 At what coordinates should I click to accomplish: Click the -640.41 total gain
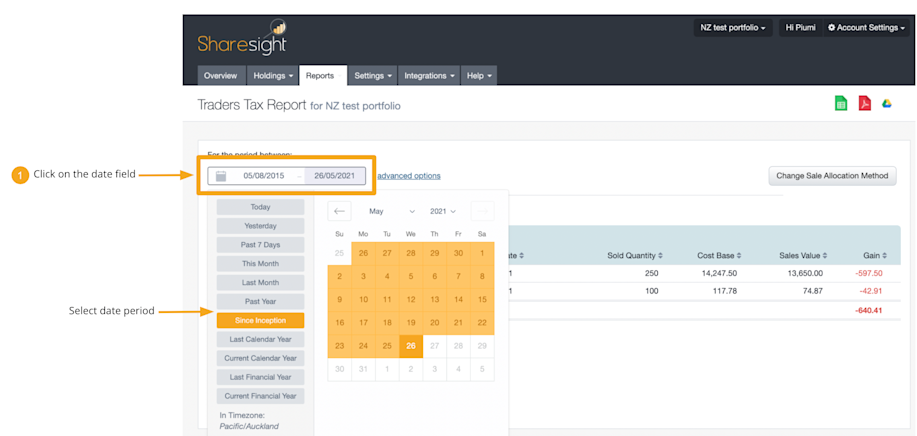coord(868,310)
